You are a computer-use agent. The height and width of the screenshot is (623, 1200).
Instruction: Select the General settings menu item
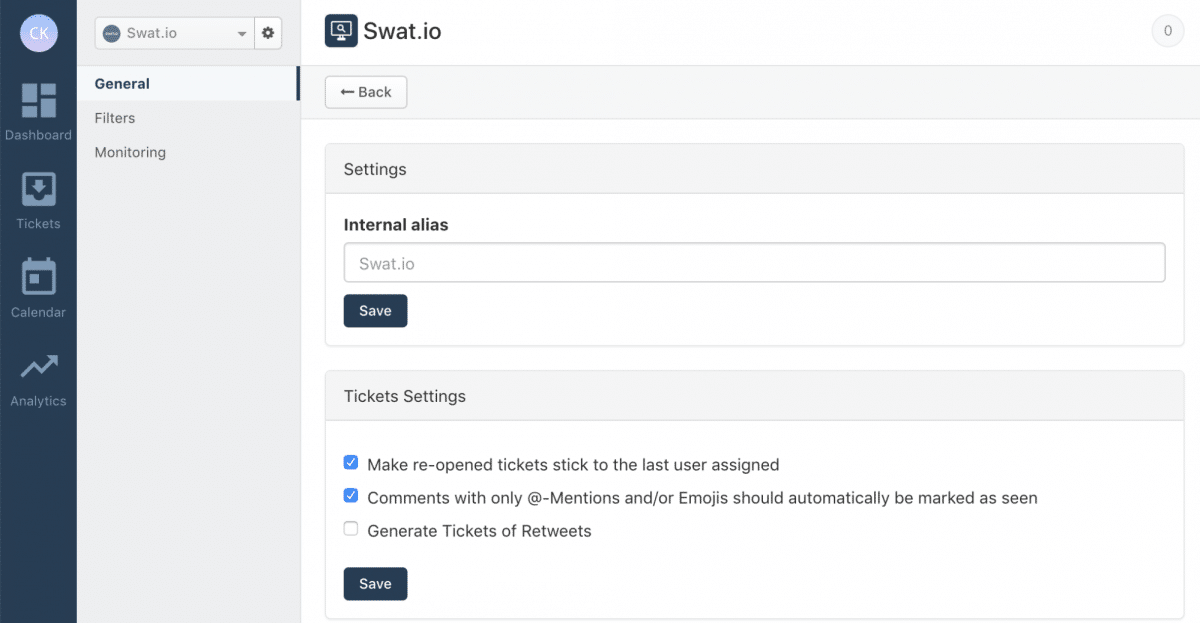187,84
